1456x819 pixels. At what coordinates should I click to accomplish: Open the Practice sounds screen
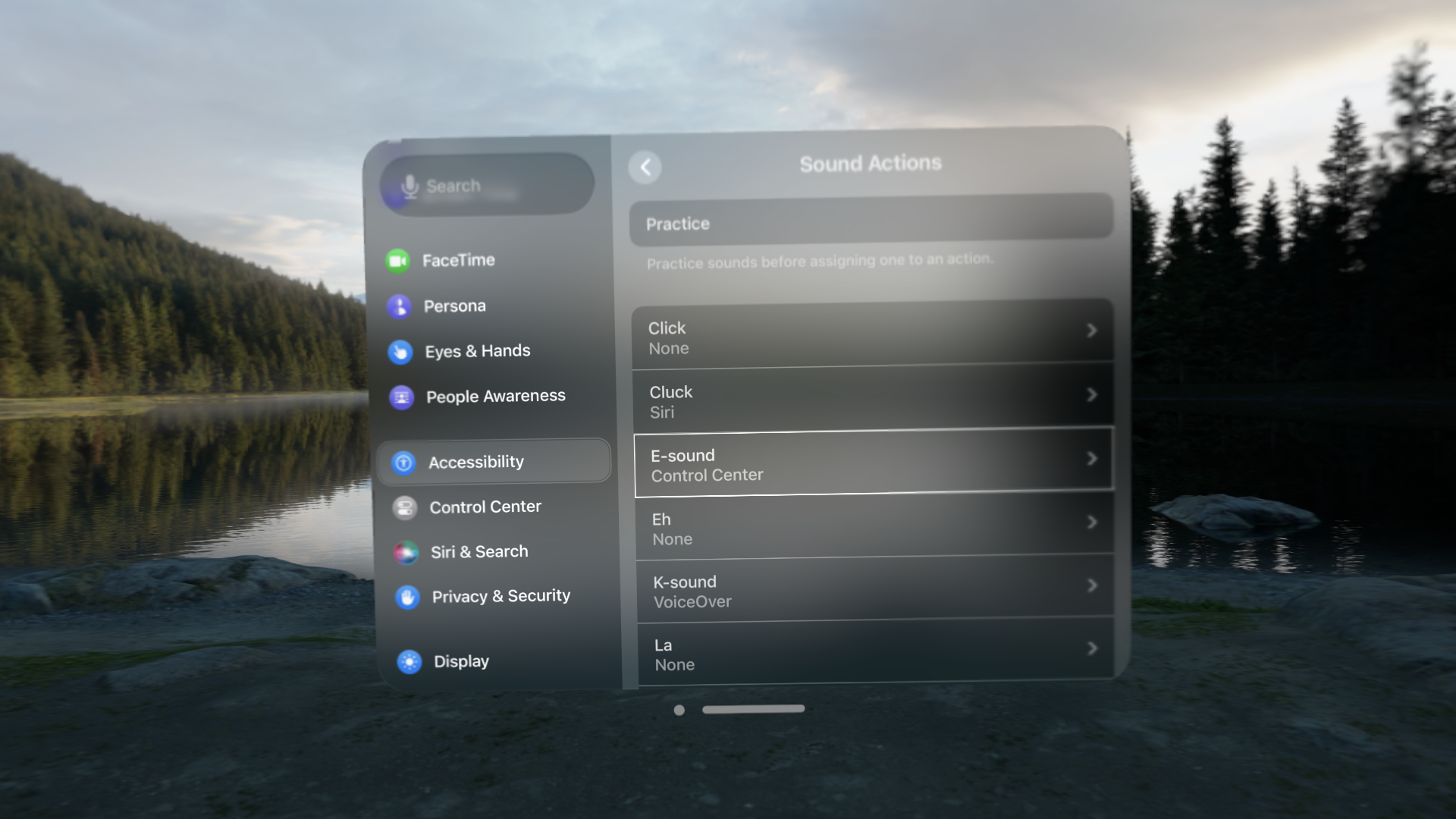(x=870, y=223)
